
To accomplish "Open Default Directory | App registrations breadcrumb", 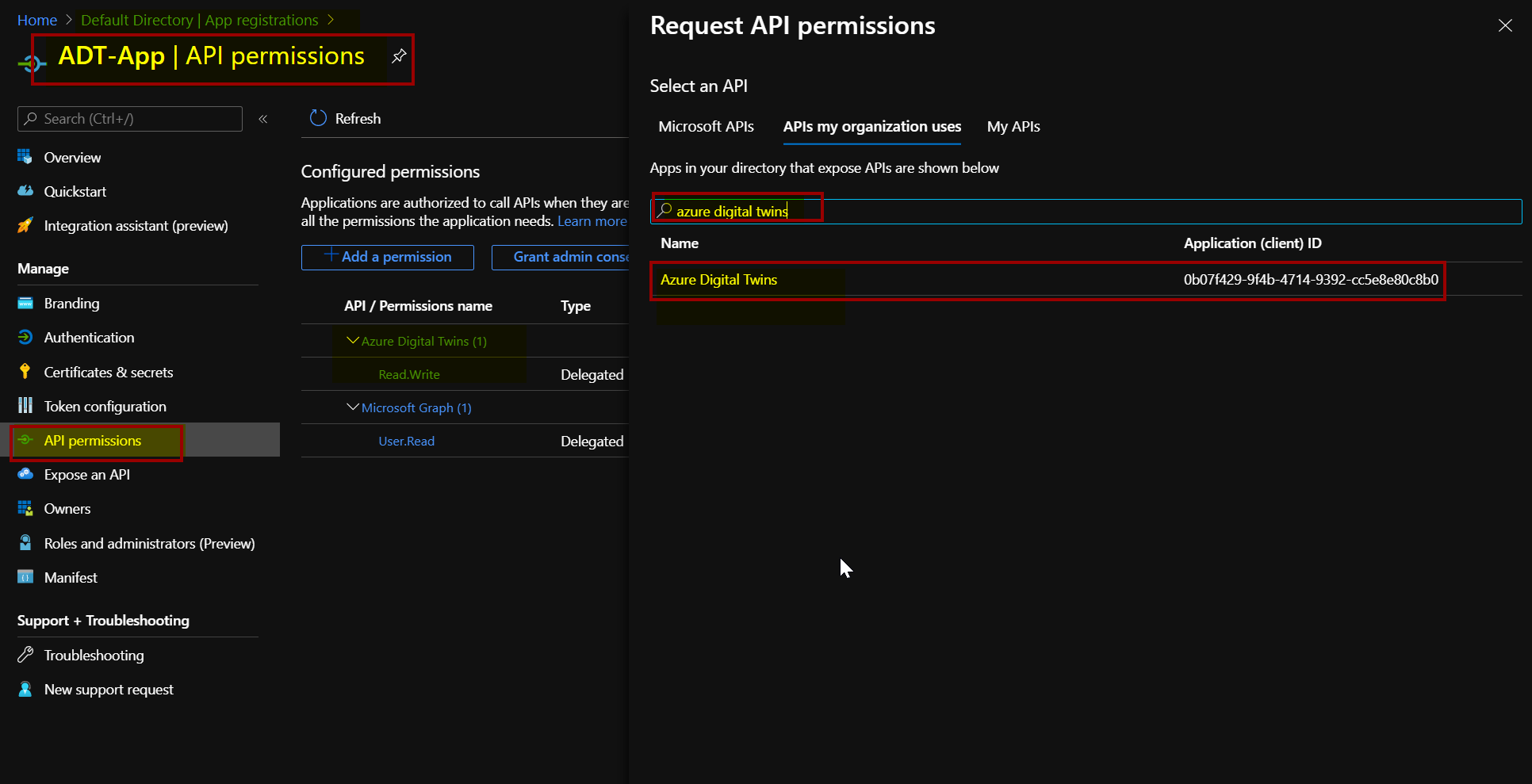I will tap(199, 20).
